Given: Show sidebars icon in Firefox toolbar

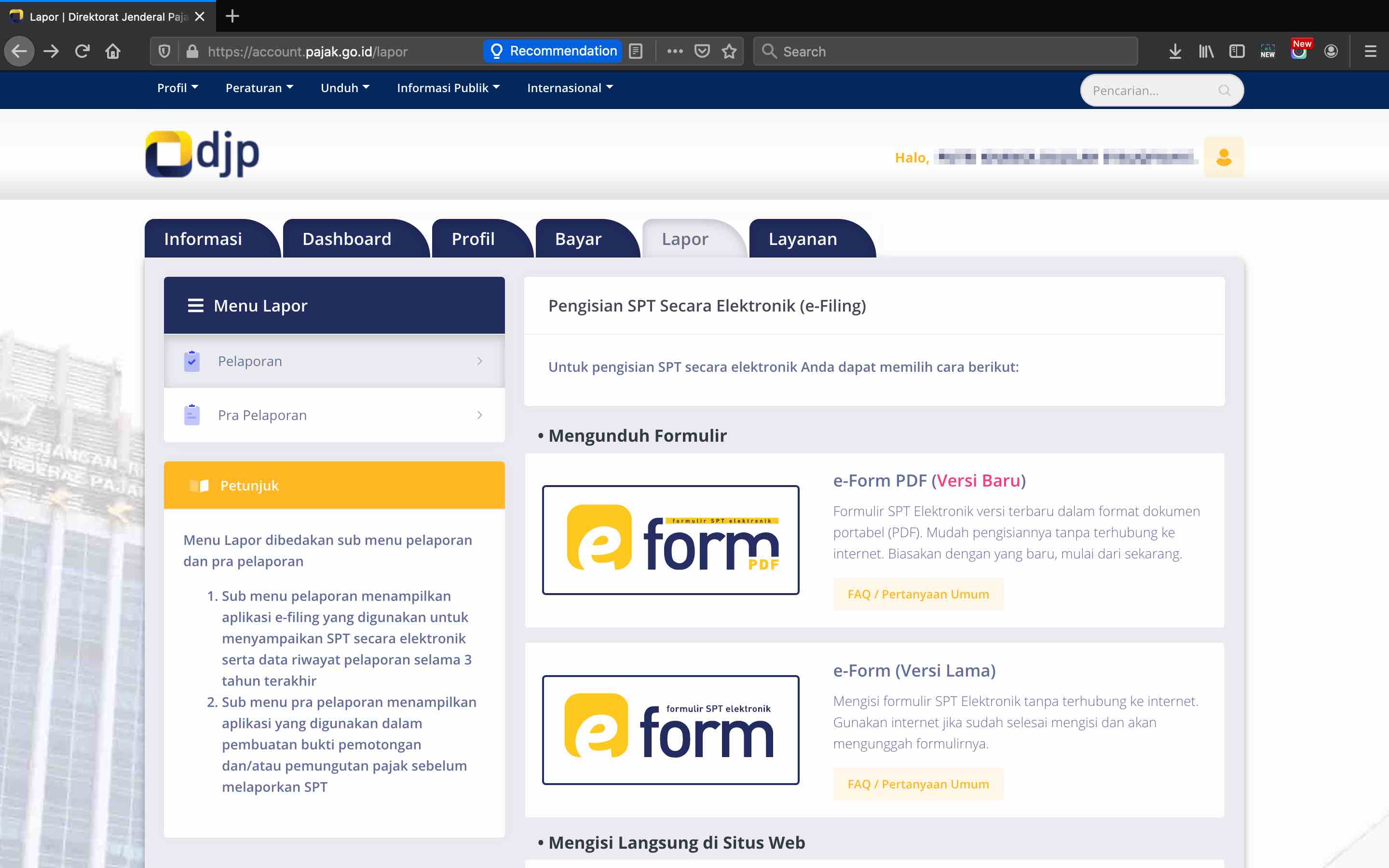Looking at the screenshot, I should [x=1236, y=51].
